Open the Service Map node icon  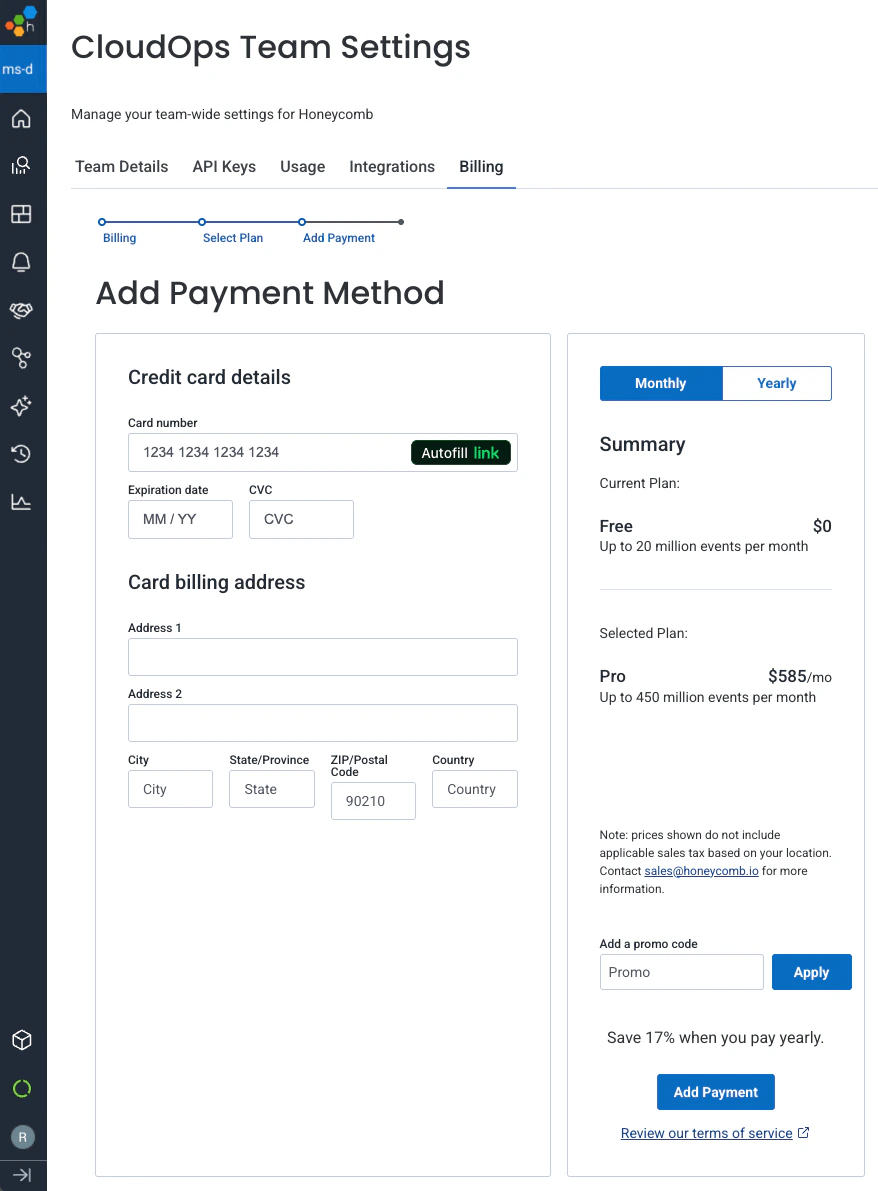pyautogui.click(x=22, y=358)
